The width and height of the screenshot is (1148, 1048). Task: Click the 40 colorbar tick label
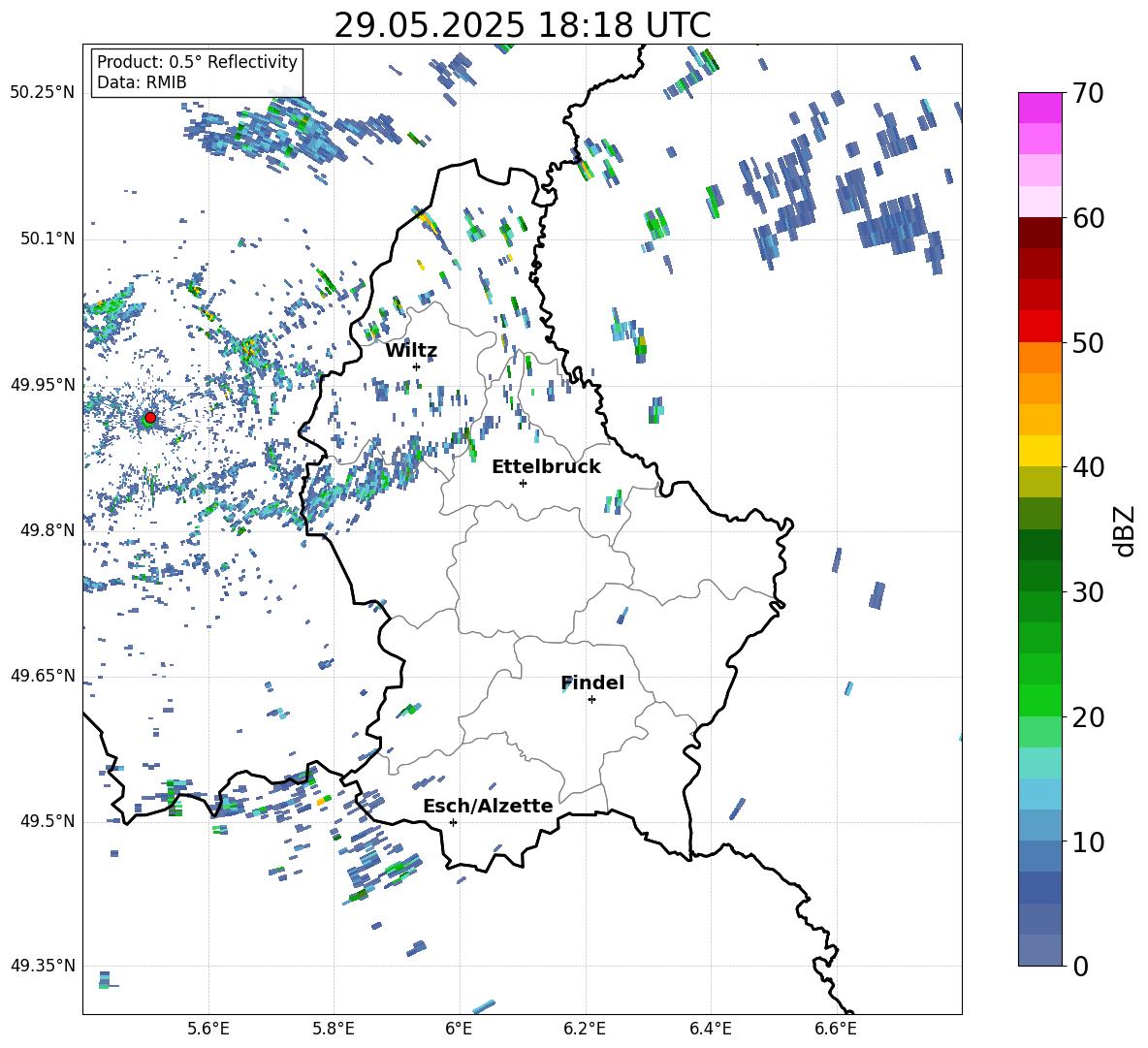[1088, 467]
